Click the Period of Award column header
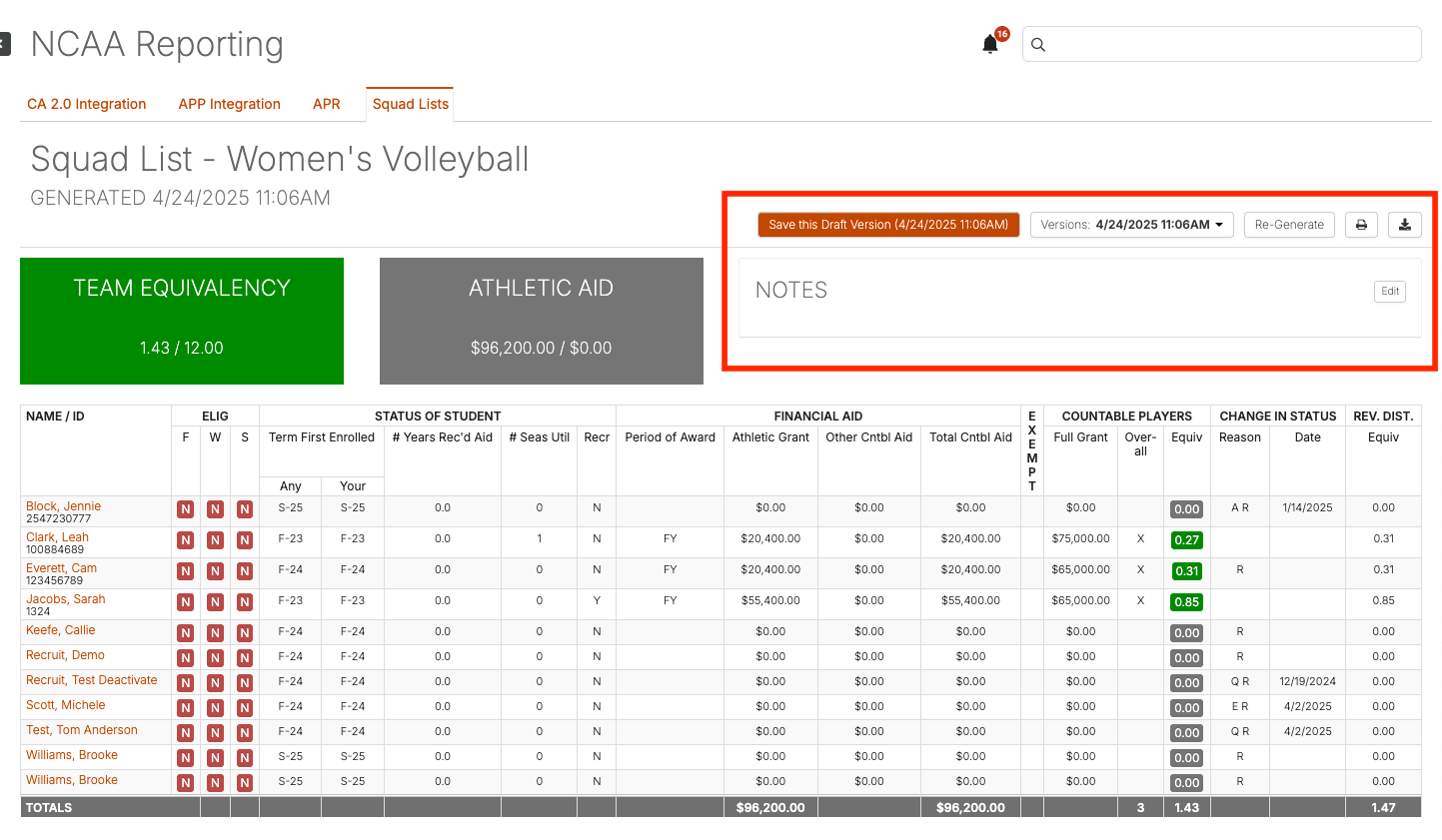This screenshot has height=840, width=1442. click(671, 437)
